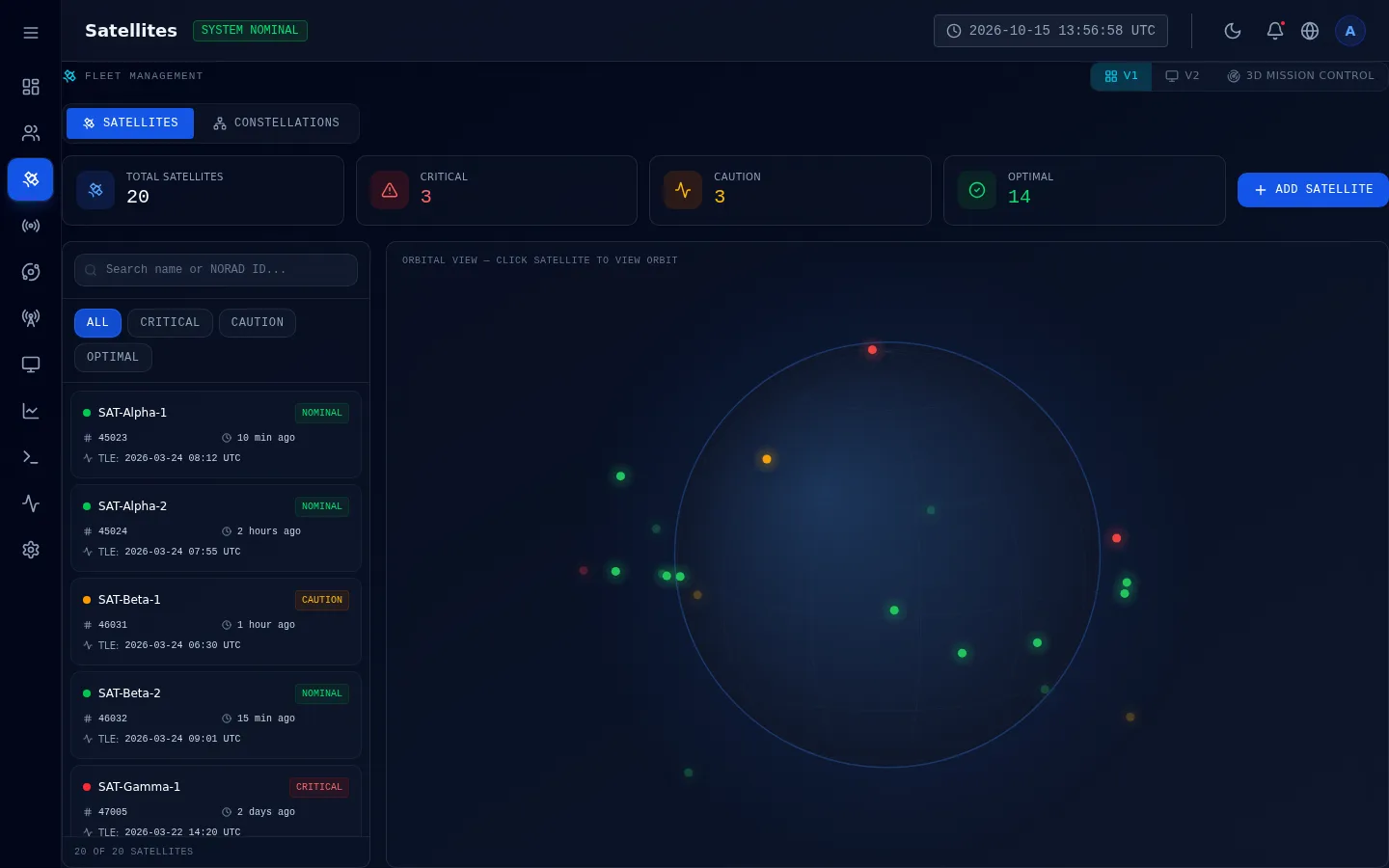Switch to the V1 view
This screenshot has height=868, width=1389.
point(1122,76)
